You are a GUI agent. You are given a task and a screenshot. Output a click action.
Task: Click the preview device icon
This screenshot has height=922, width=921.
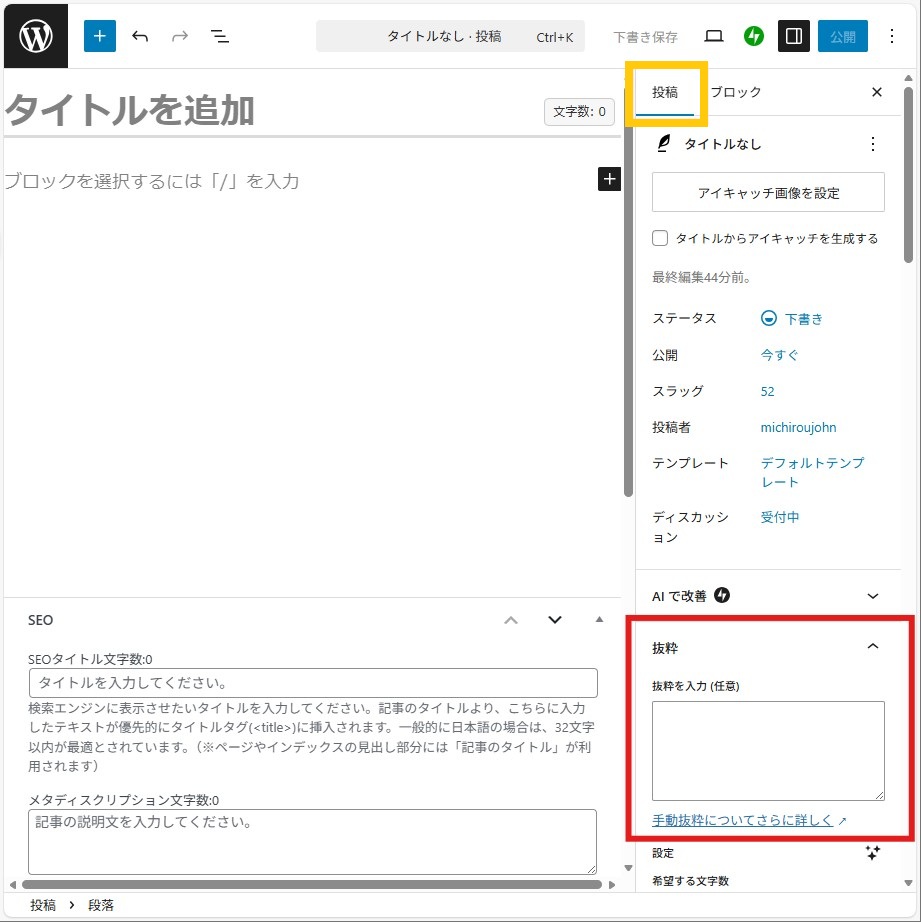714,37
